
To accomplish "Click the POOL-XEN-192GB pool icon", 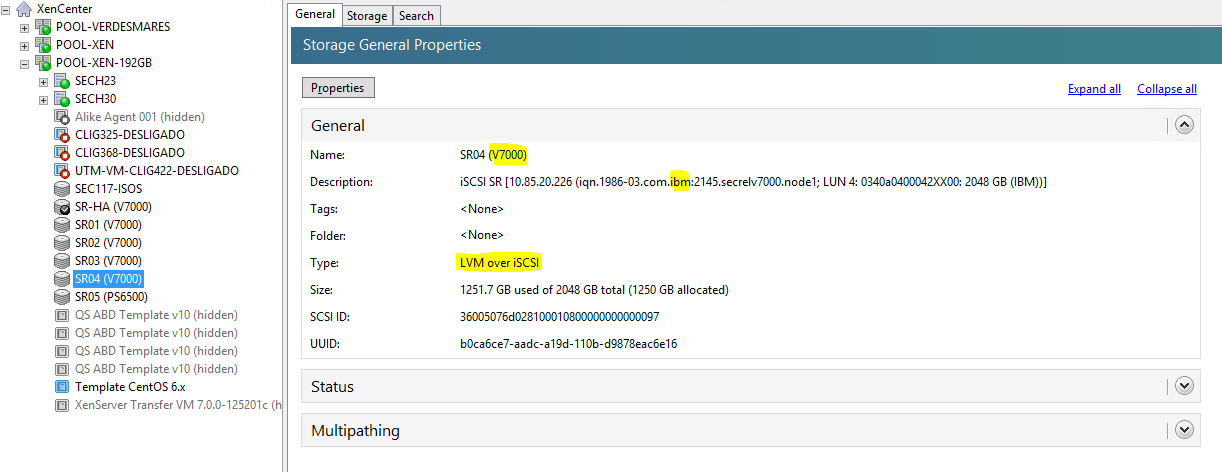I will pos(43,63).
